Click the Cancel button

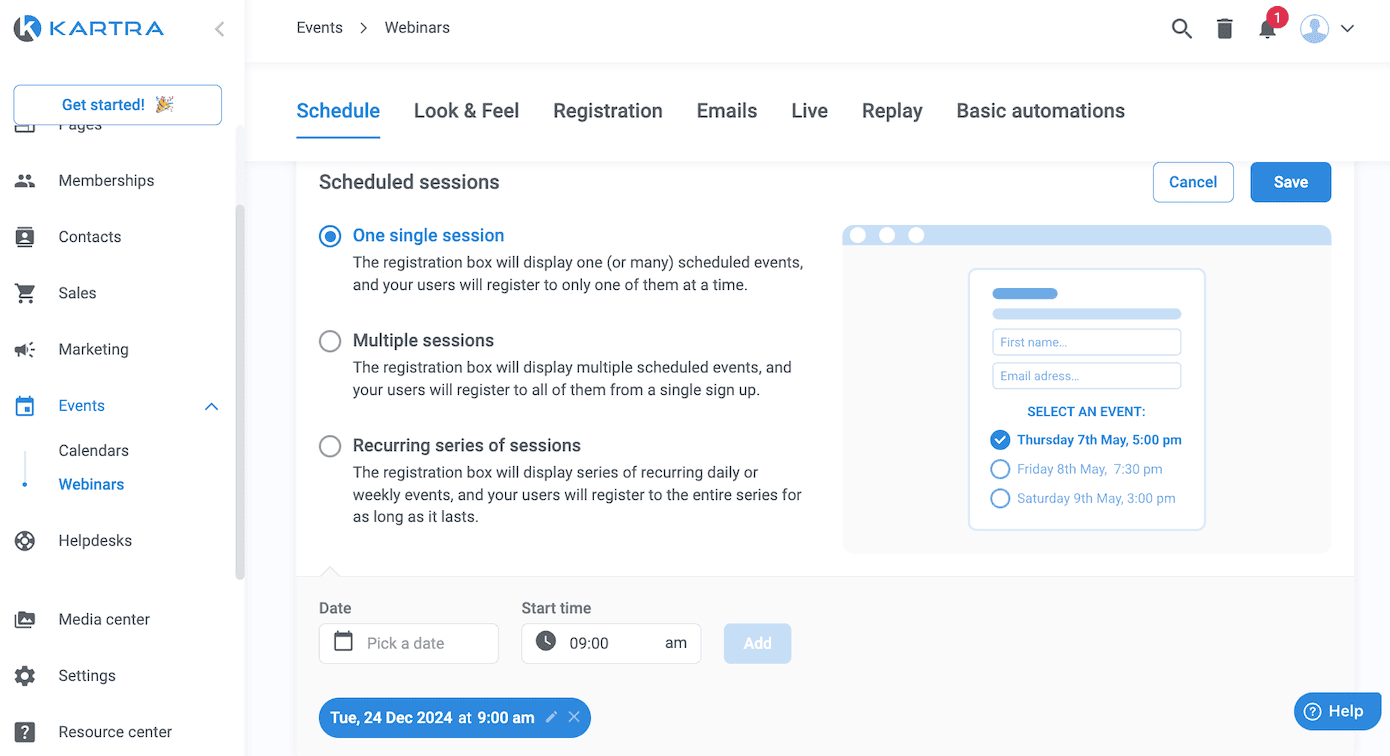pyautogui.click(x=1193, y=182)
